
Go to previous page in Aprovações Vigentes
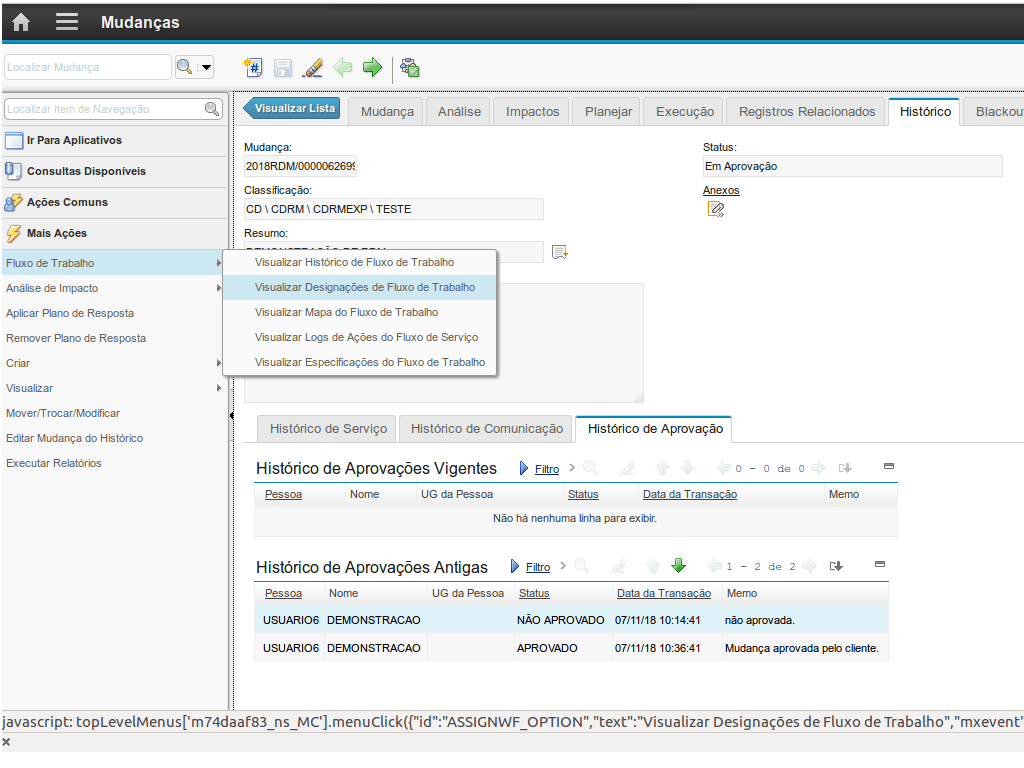point(723,468)
